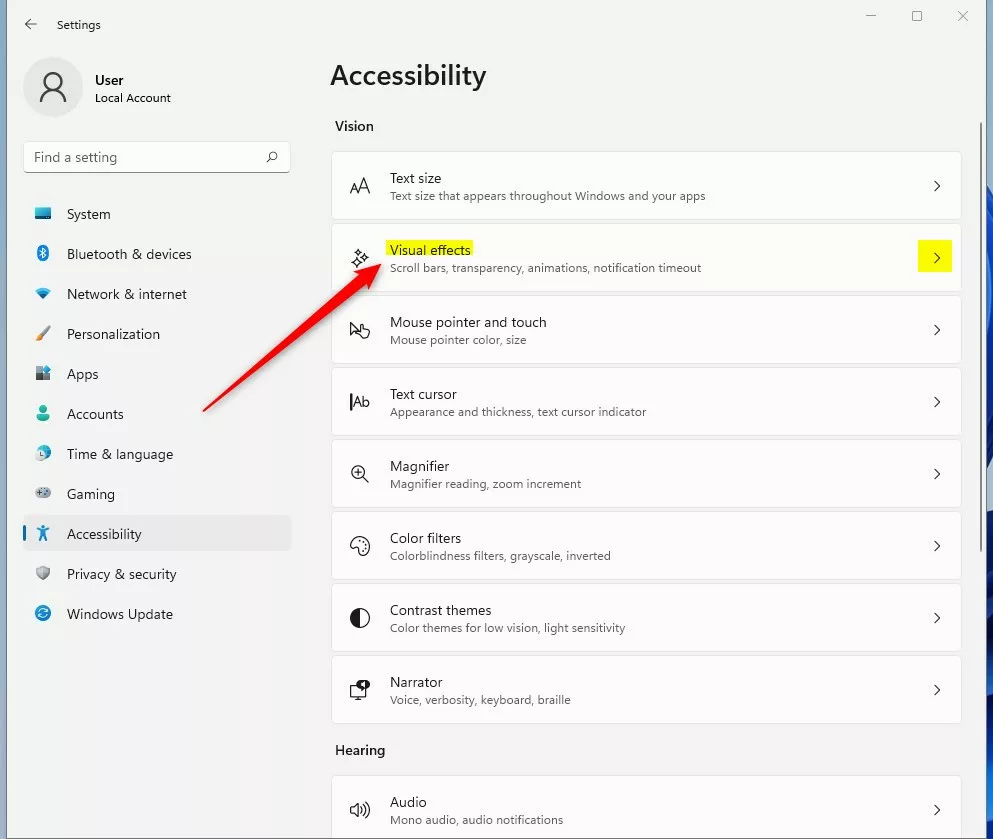Click the 'Settings' window title text
The width and height of the screenshot is (993, 839).
tap(79, 25)
